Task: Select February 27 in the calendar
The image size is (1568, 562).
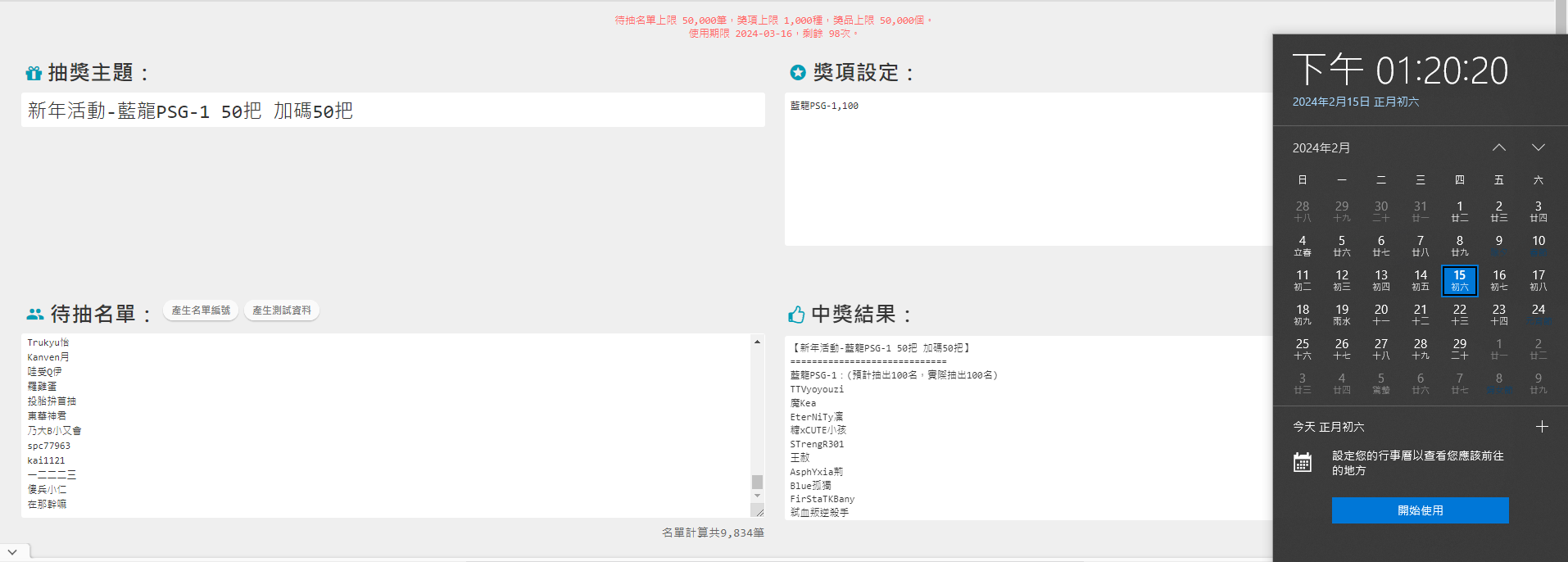Action: coord(1381,349)
